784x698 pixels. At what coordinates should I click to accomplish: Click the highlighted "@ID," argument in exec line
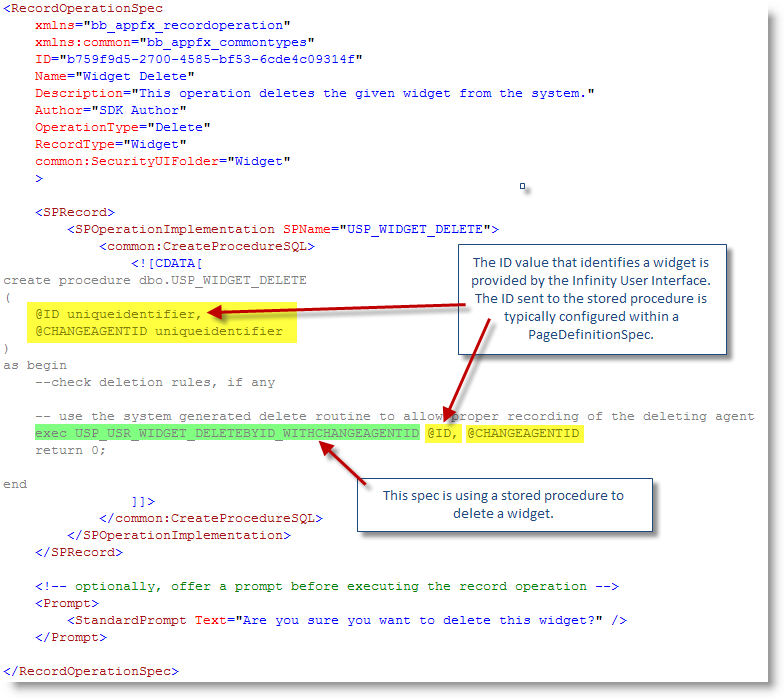coord(443,433)
